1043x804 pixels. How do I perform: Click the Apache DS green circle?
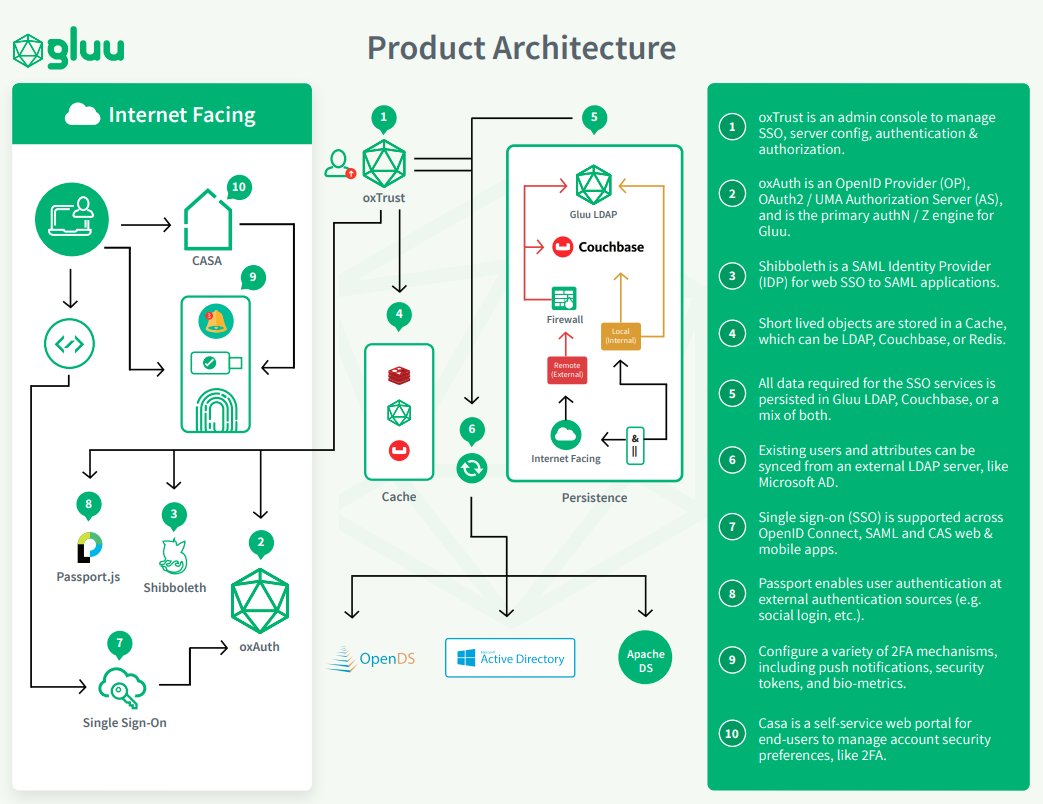[x=646, y=659]
